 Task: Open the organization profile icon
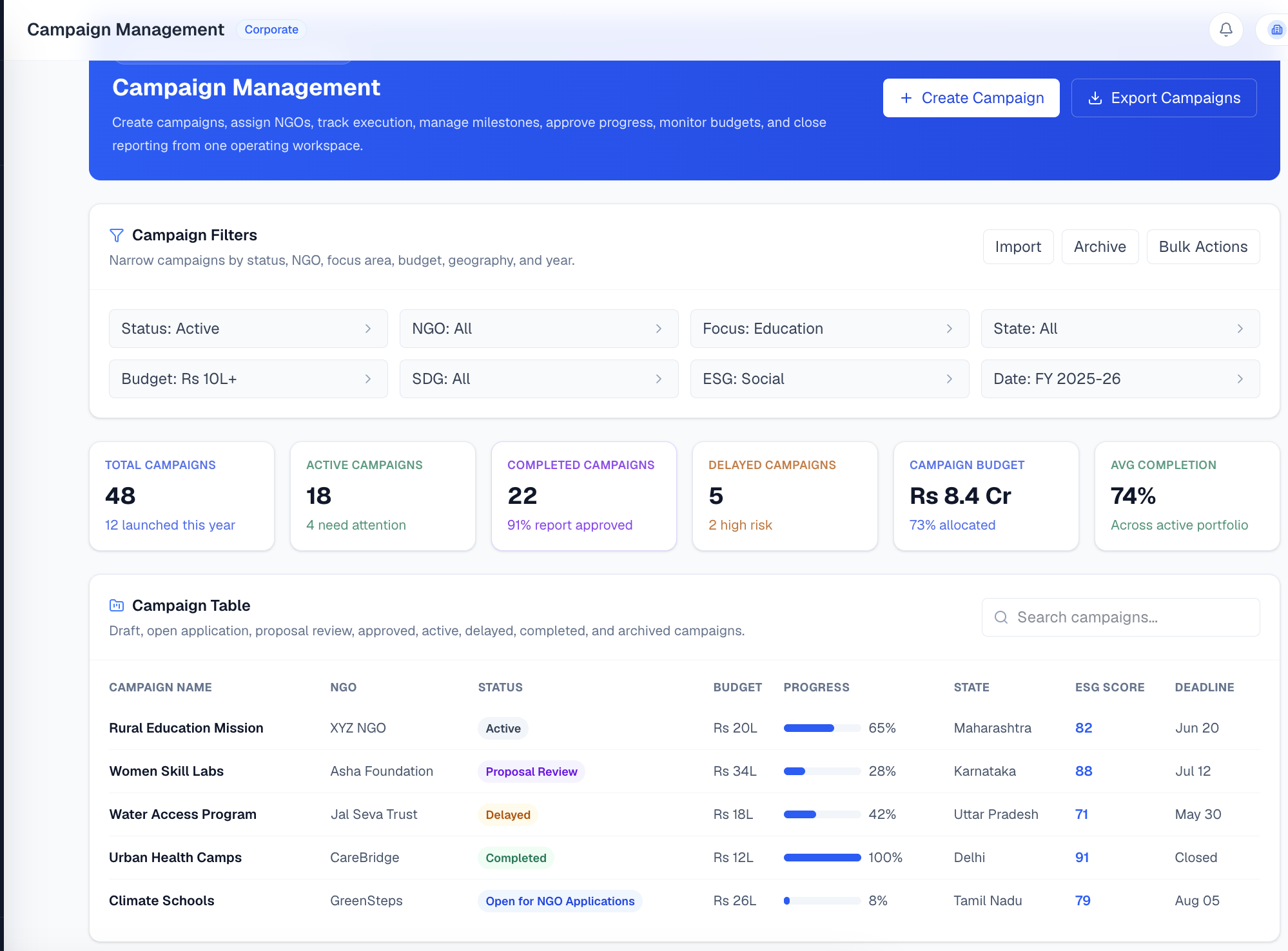(x=1276, y=30)
